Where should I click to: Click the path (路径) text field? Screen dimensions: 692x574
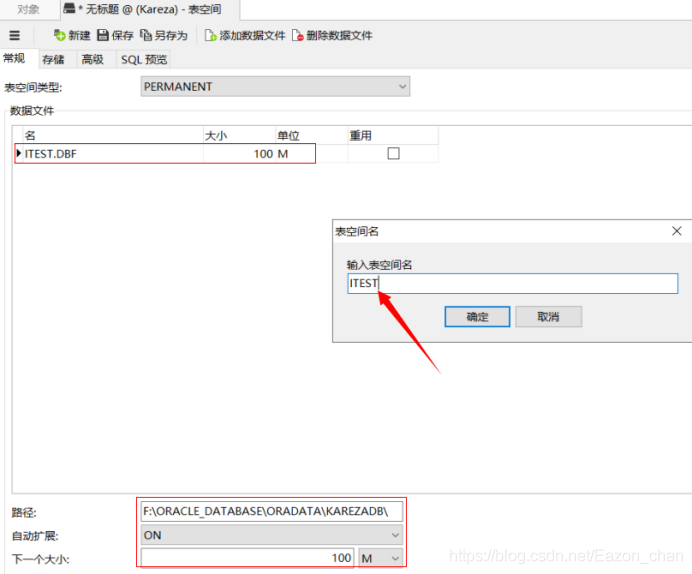point(272,511)
